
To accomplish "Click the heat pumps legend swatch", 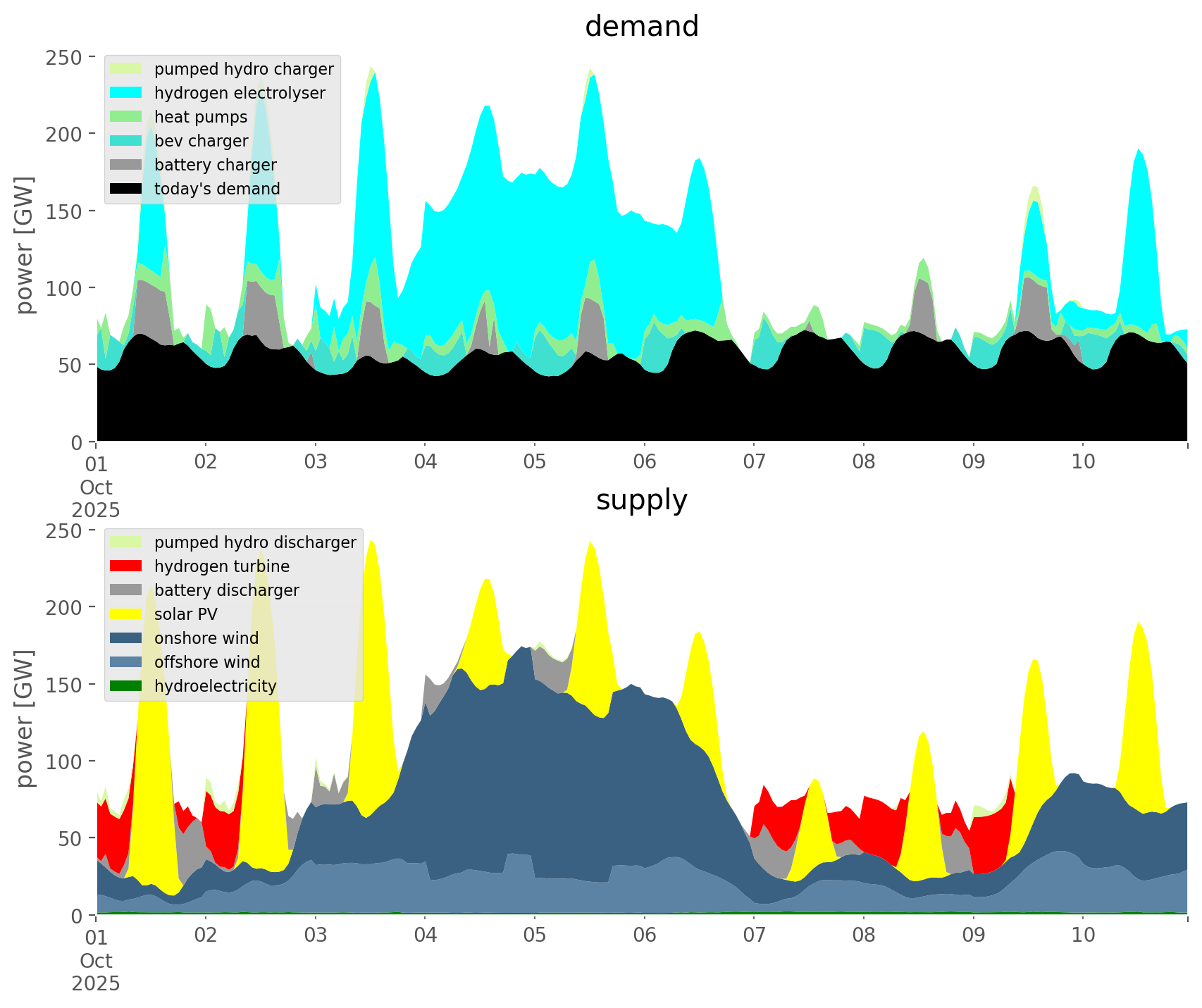I will (126, 117).
